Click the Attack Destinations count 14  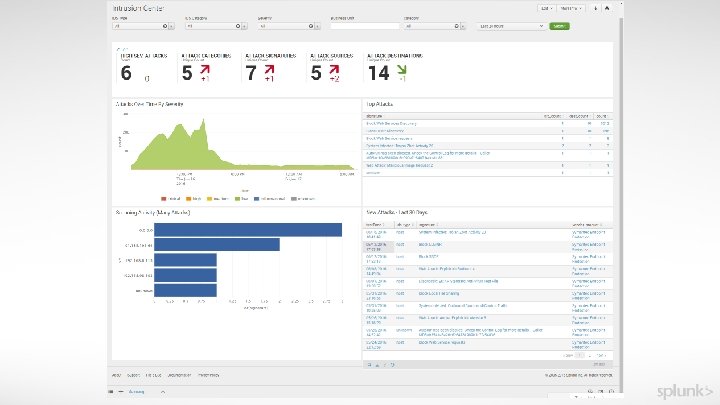pyautogui.click(x=379, y=73)
